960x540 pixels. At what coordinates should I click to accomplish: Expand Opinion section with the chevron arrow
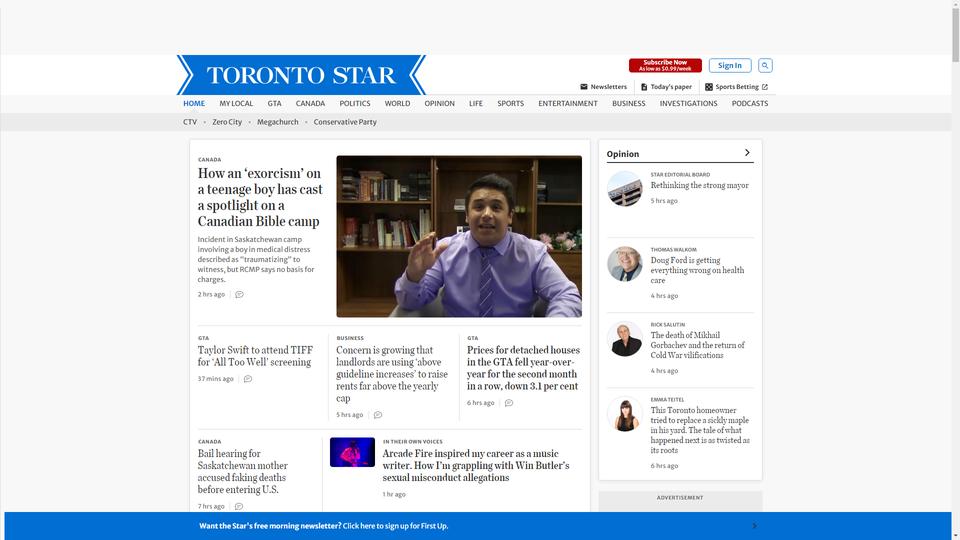(747, 152)
